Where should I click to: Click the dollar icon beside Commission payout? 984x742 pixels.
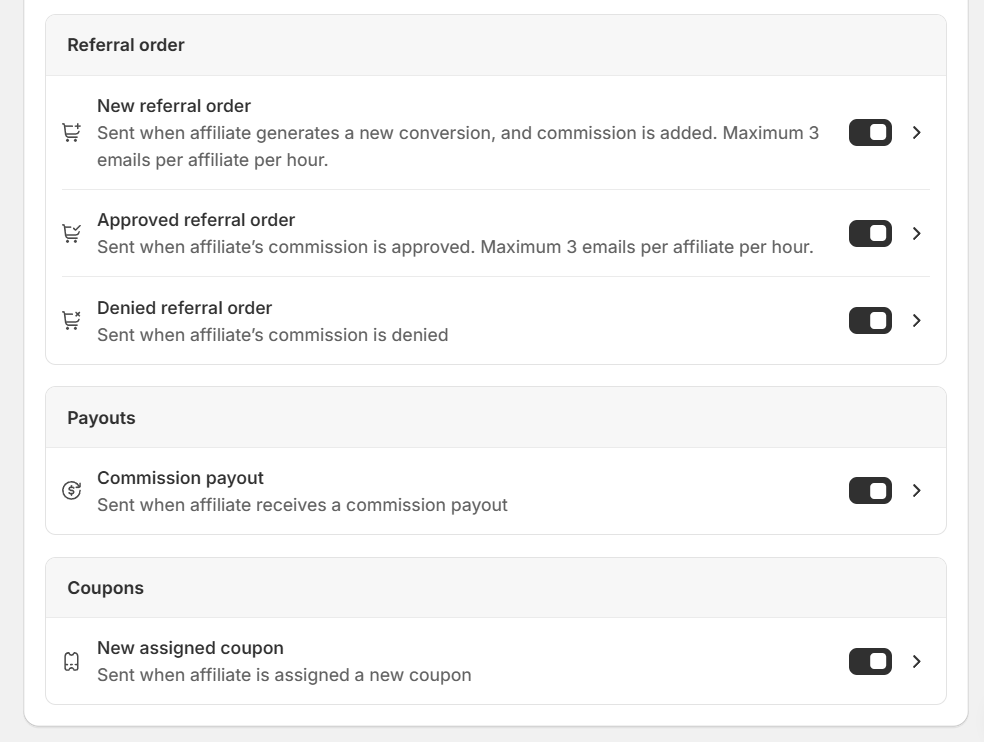(x=72, y=491)
